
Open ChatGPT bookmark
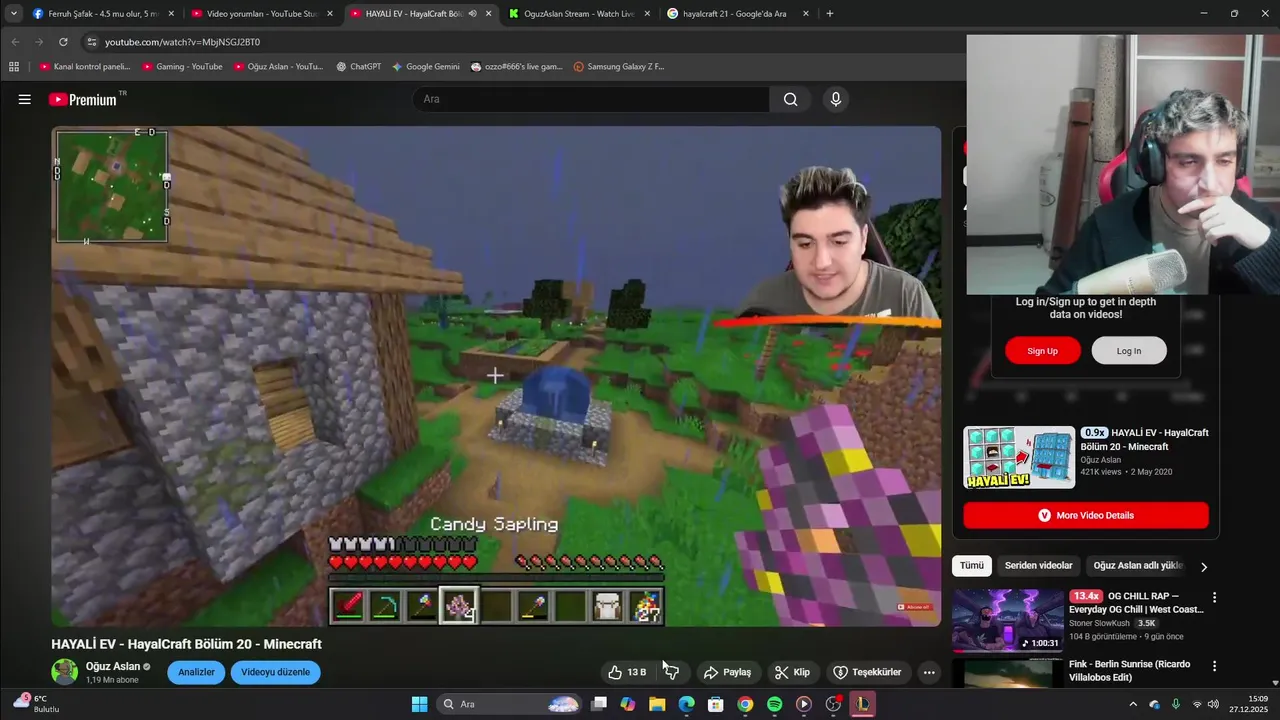[358, 67]
